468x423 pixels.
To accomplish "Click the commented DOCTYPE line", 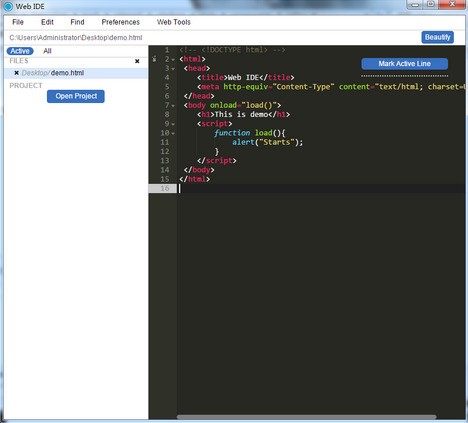I will click(x=232, y=50).
